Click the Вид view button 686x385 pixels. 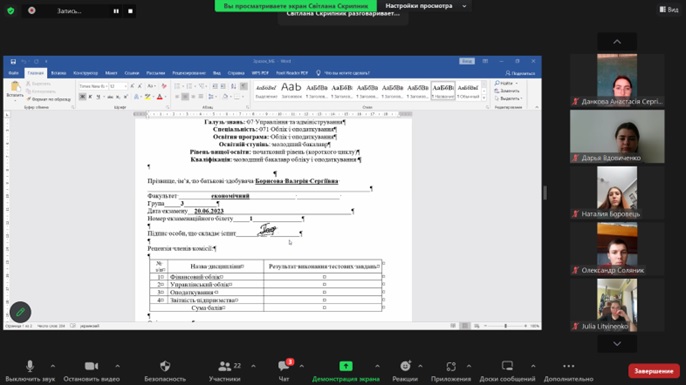tap(669, 9)
